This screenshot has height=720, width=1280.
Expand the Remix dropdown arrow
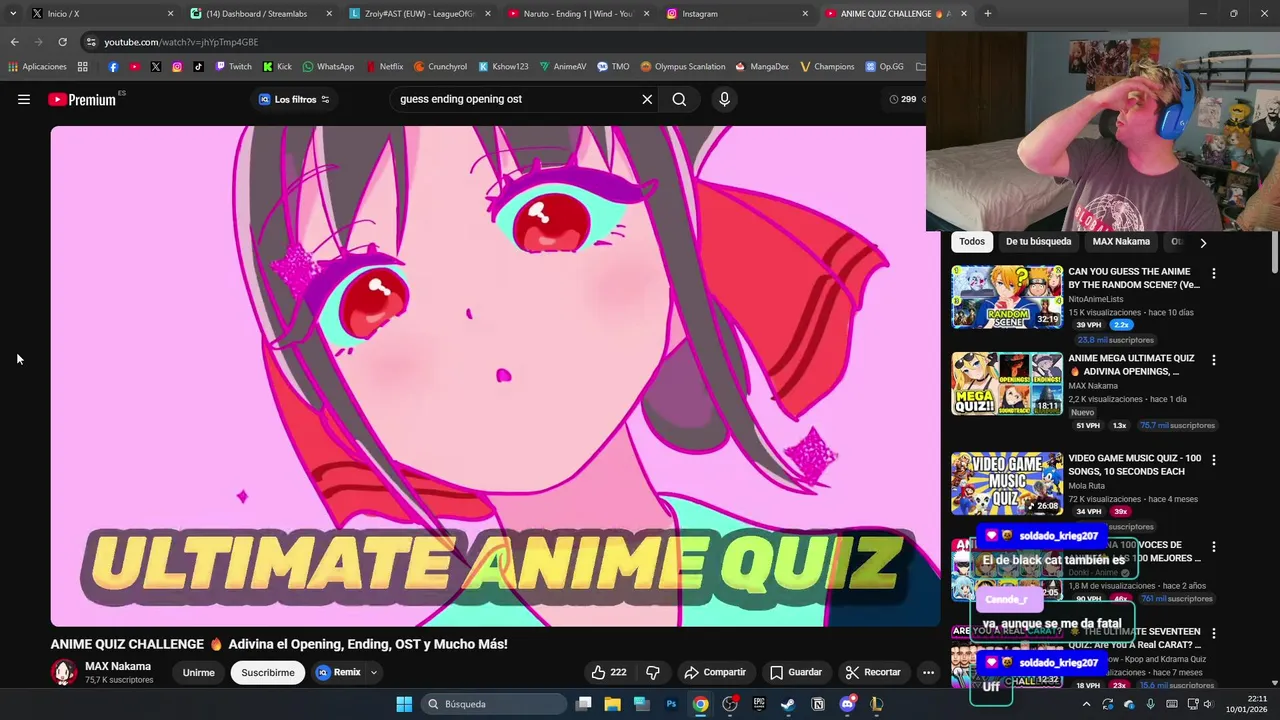click(x=373, y=672)
